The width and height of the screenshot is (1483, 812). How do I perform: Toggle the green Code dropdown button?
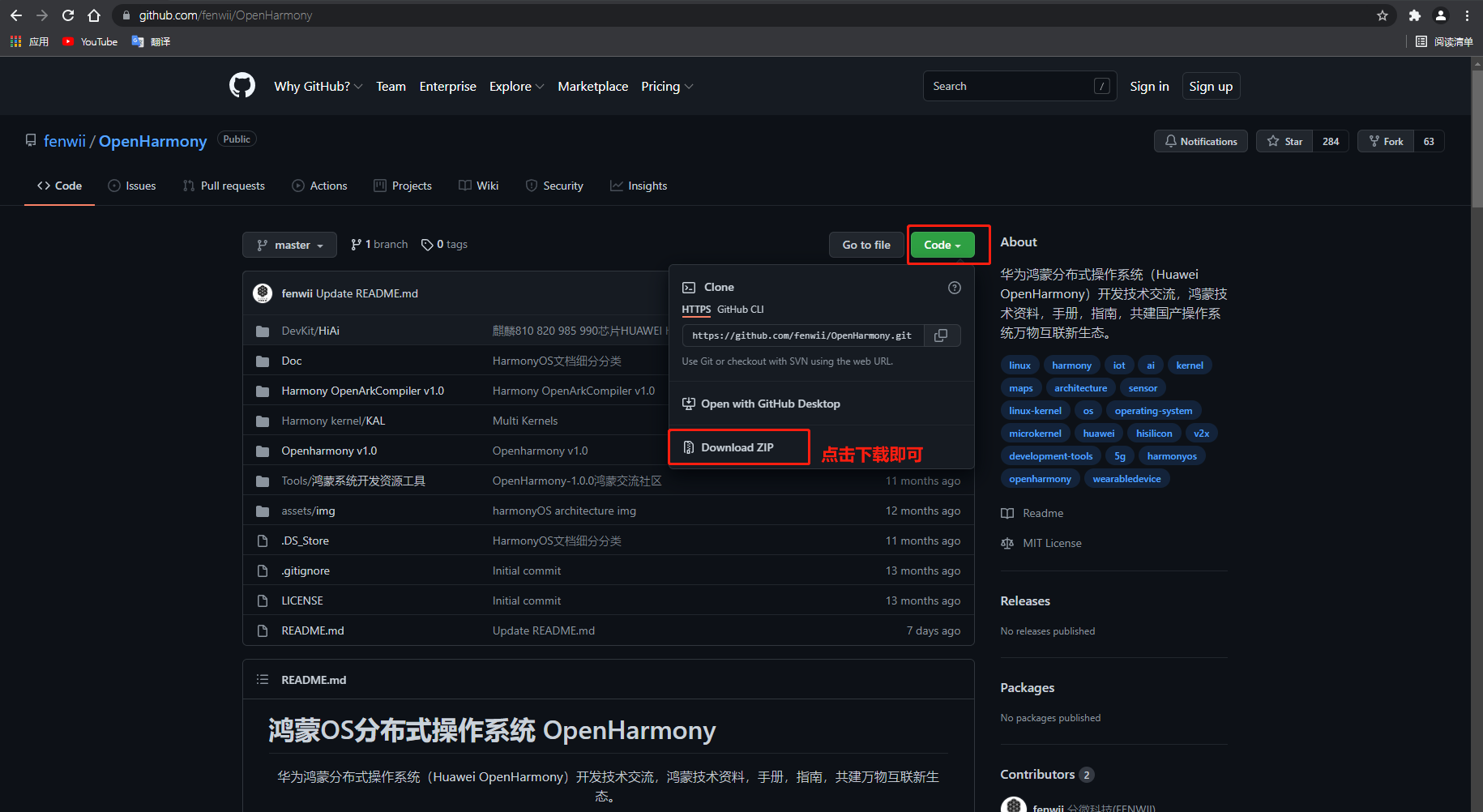pyautogui.click(x=942, y=245)
